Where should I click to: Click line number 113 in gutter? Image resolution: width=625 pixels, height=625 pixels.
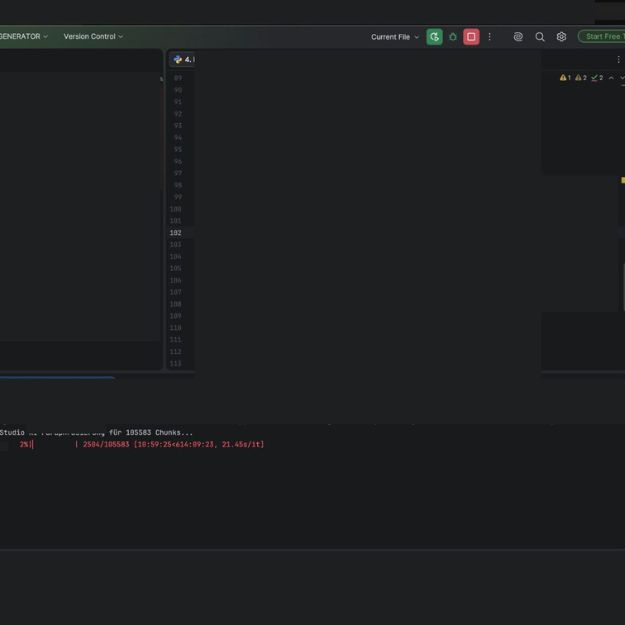pyautogui.click(x=175, y=364)
